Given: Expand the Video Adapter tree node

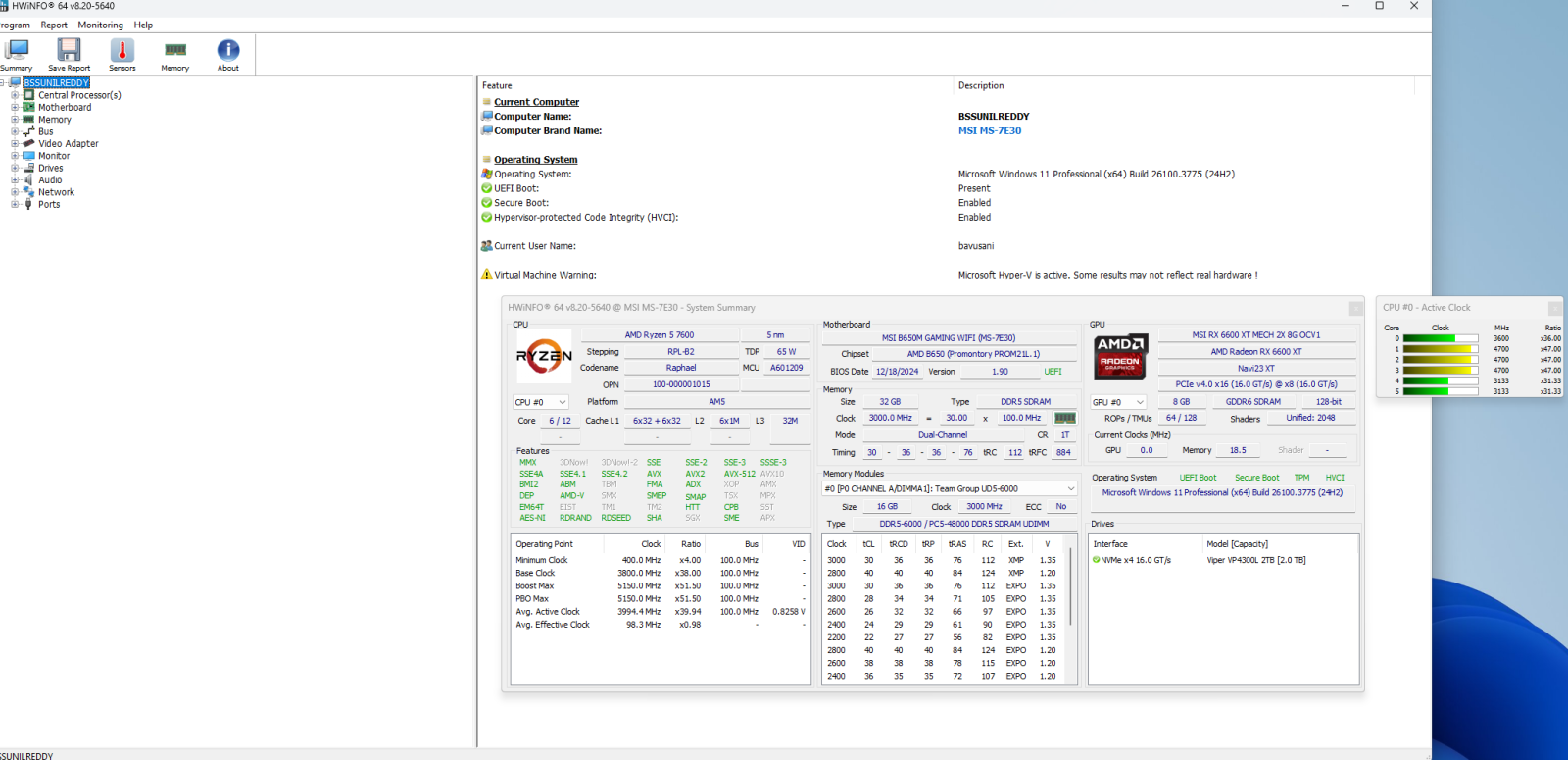Looking at the screenshot, I should coord(15,144).
